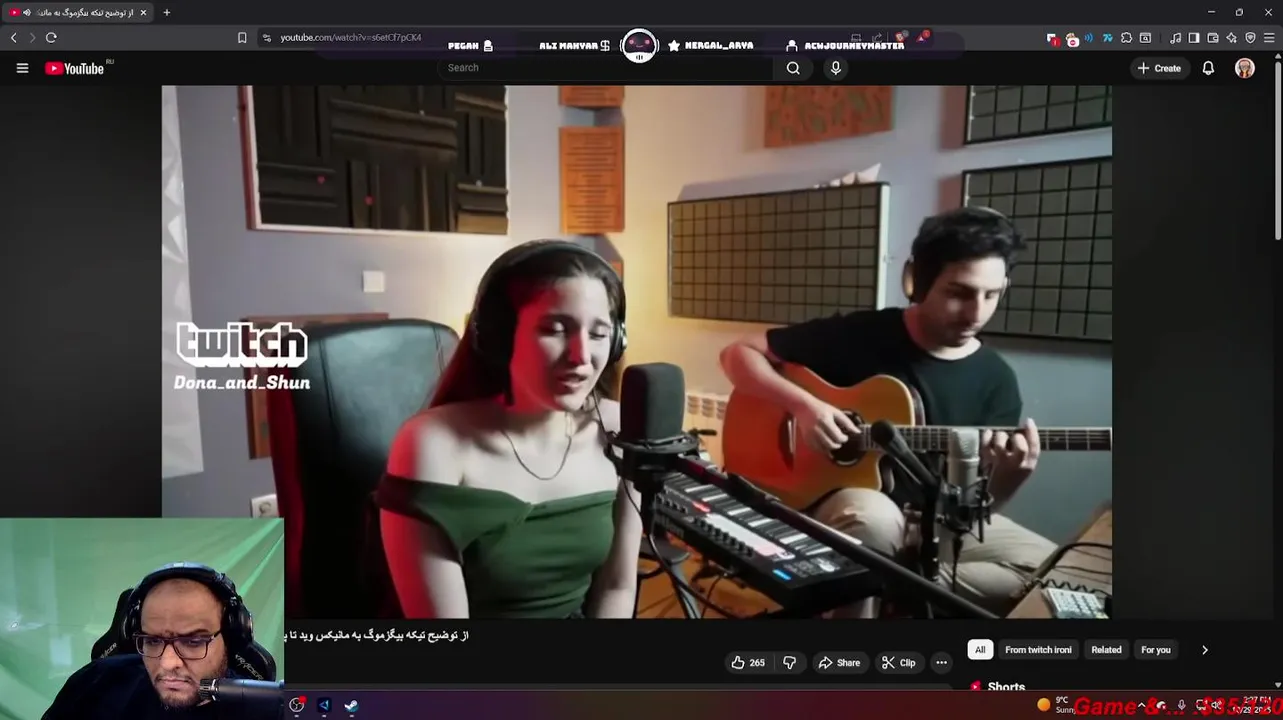This screenshot has width=1283, height=720.
Task: Grab the page vertical scrollbar thumb
Action: [1278, 150]
